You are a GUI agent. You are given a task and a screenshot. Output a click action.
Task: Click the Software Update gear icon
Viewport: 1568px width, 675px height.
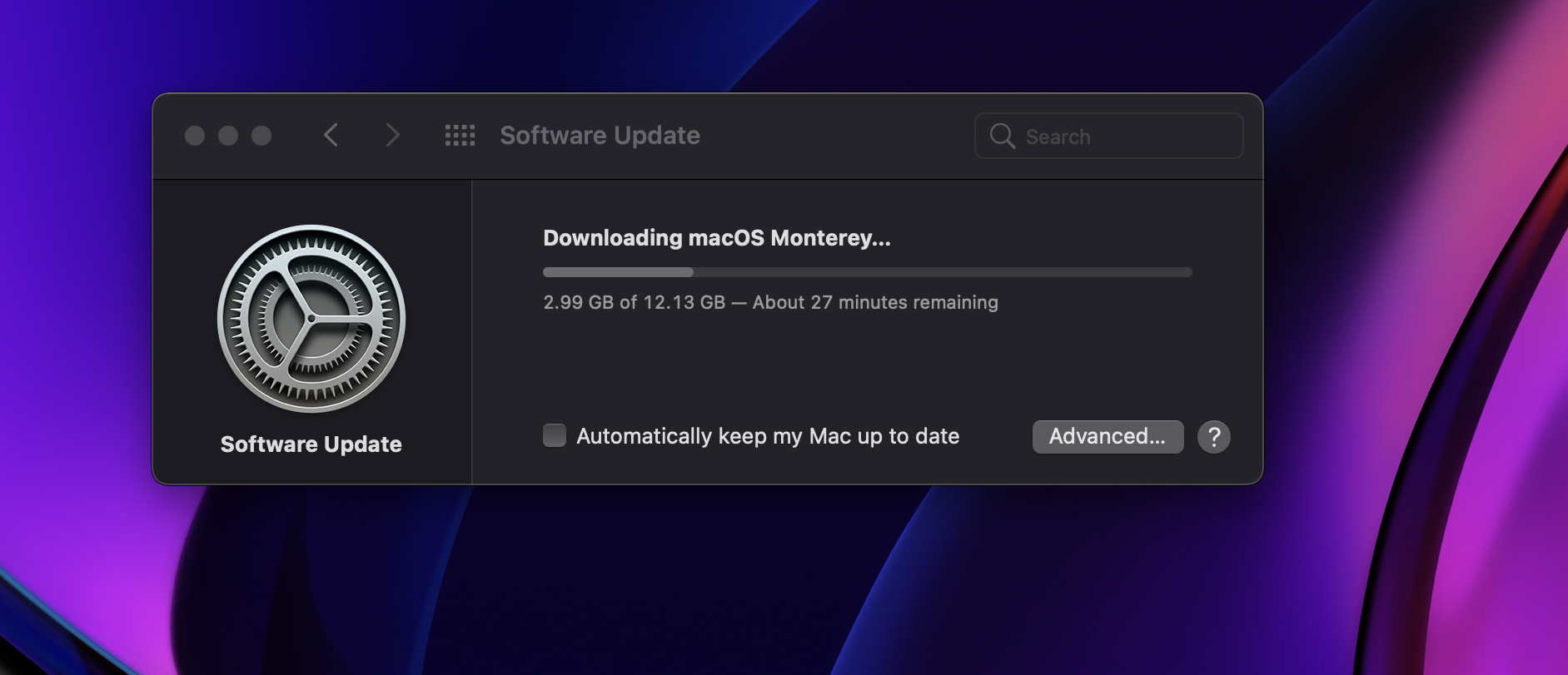(x=311, y=318)
